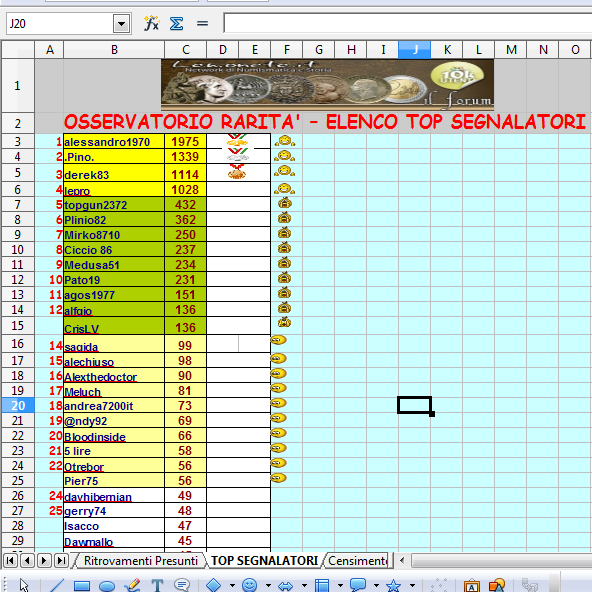The height and width of the screenshot is (592, 592).
Task: Switch to Ritrovamenti Presunti sheet tab
Action: pos(140,561)
